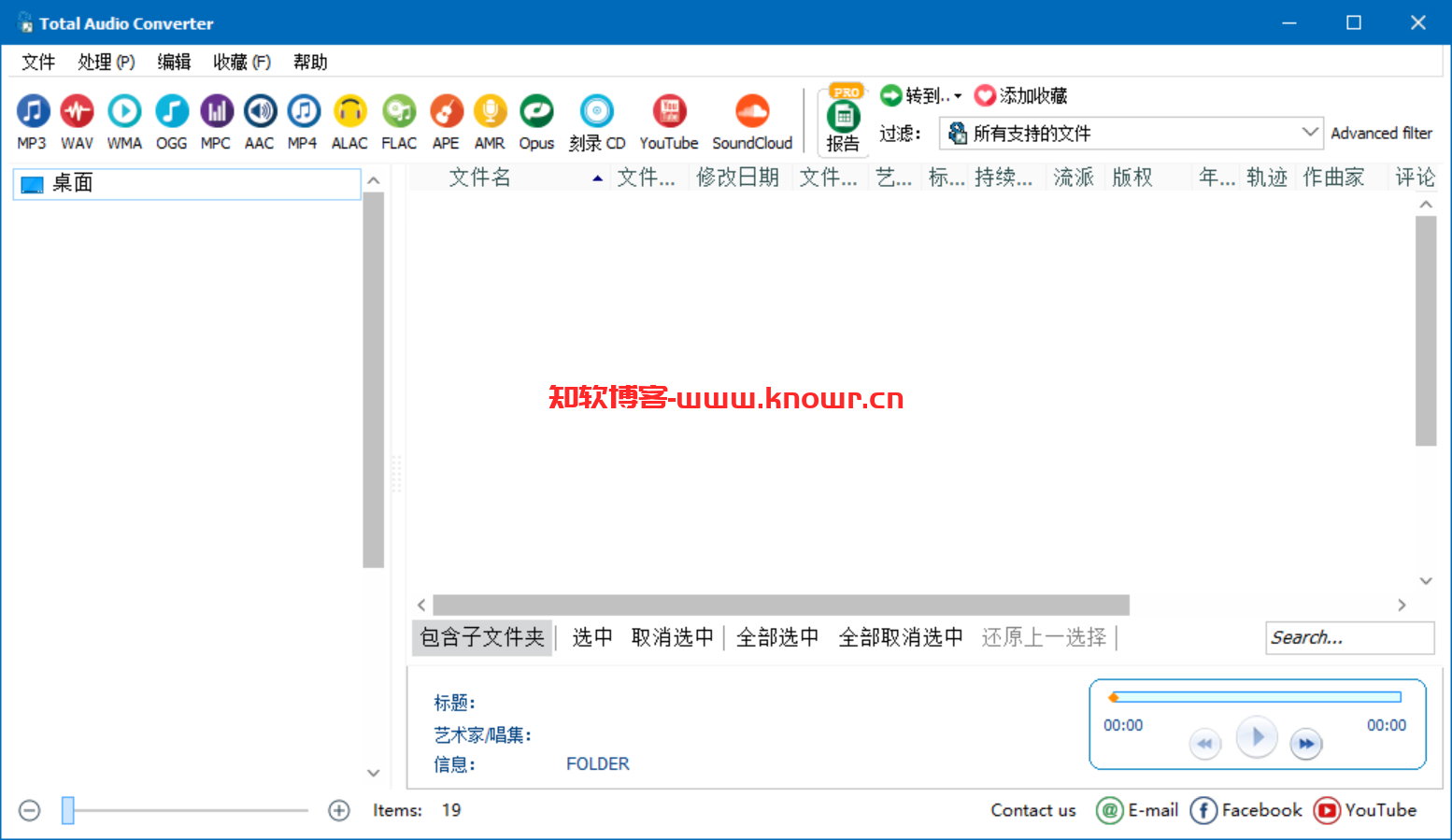
Task: Sort by 评论 column header
Action: point(1415,178)
